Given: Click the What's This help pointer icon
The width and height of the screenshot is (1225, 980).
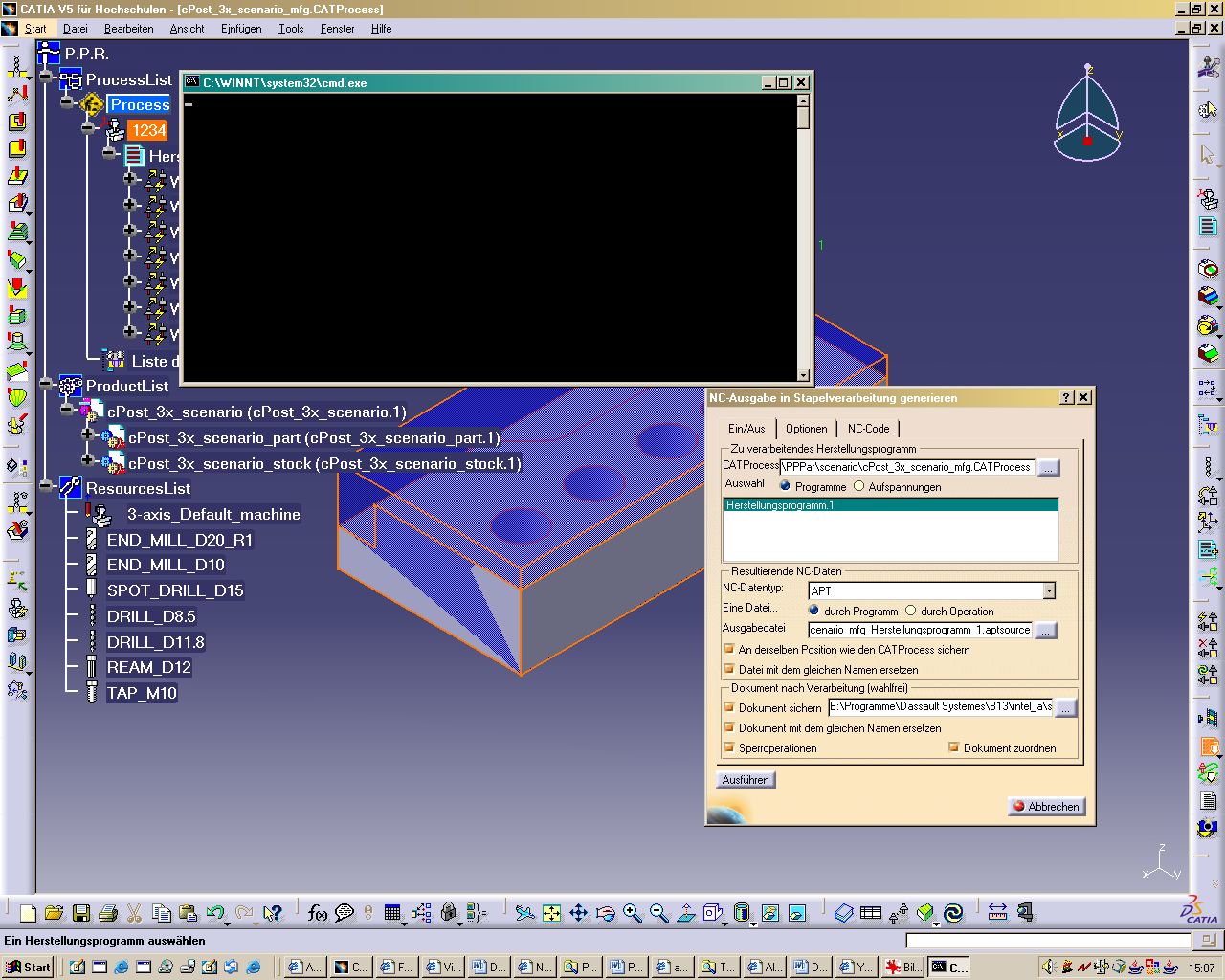Looking at the screenshot, I should (x=273, y=913).
